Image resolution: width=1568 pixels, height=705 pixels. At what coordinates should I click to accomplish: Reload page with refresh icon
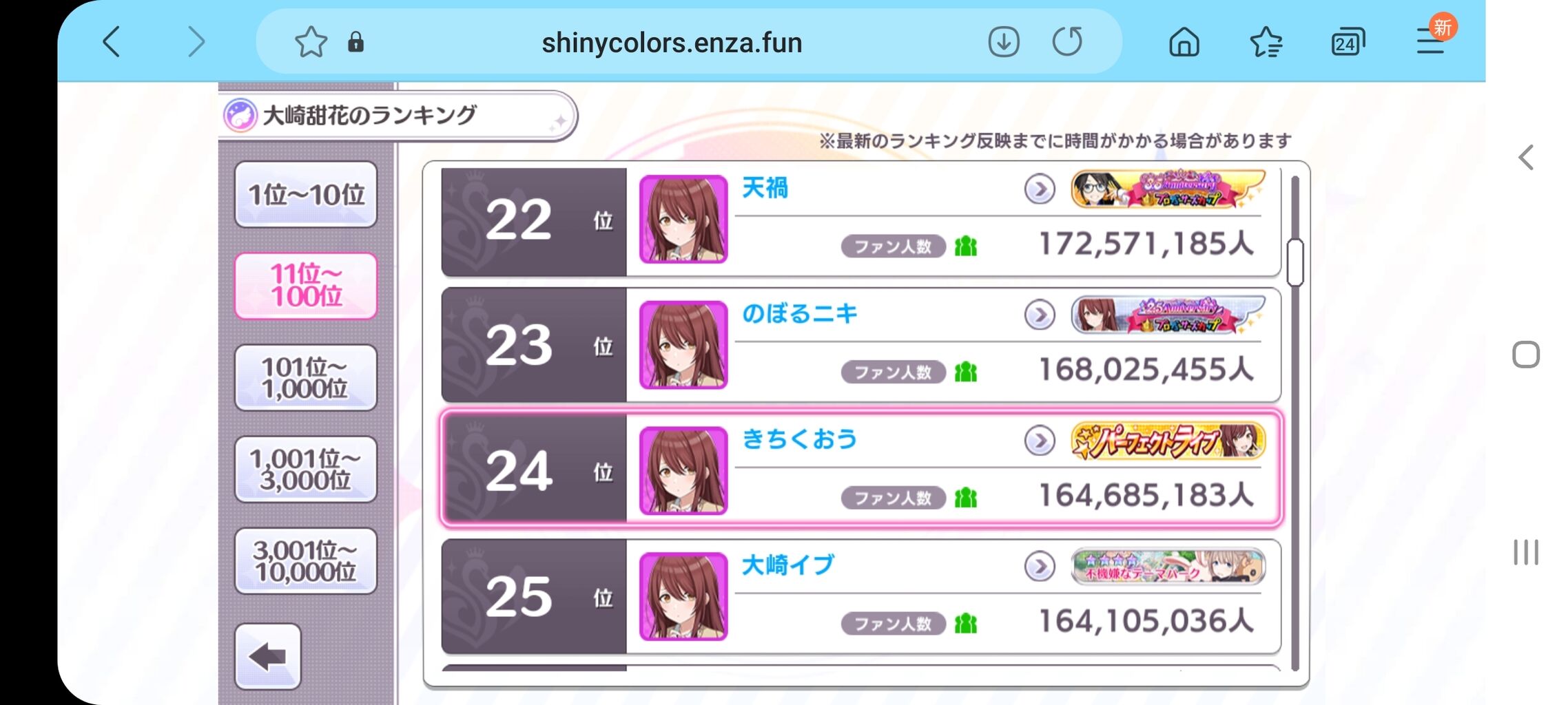[x=1067, y=42]
